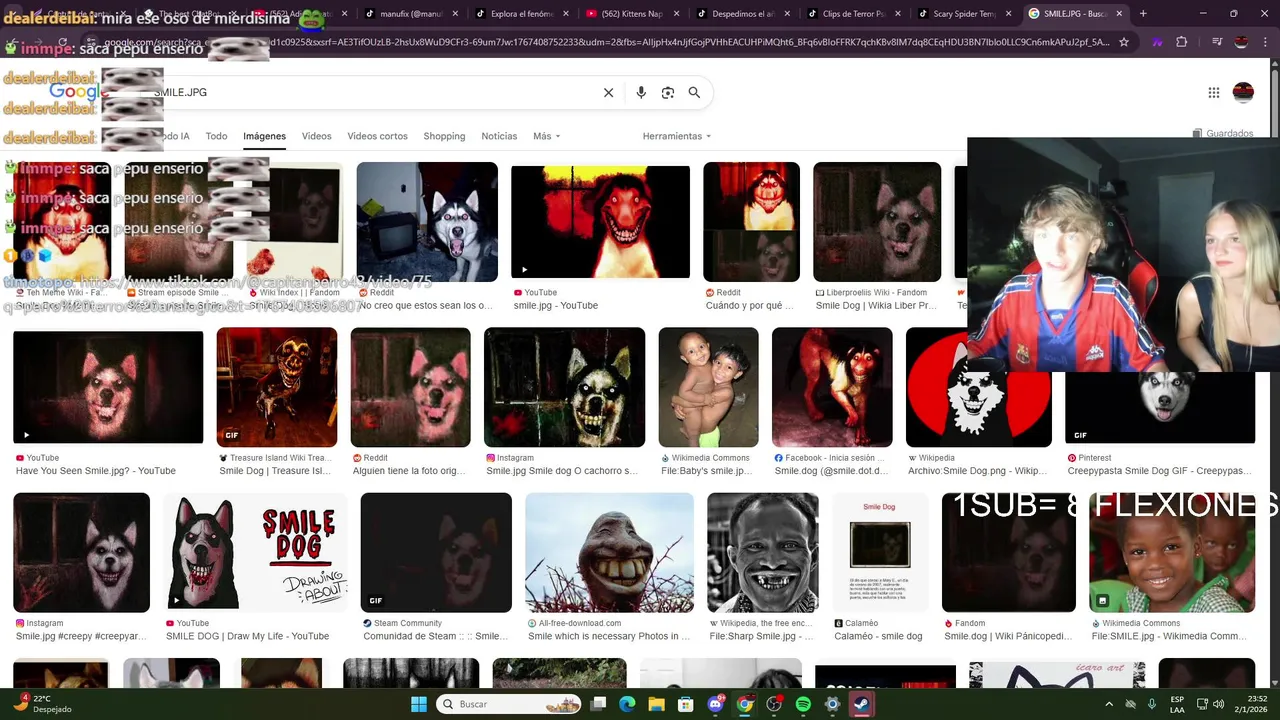Open the two babies hugging thumbnail
1280x720 pixels.
[708, 387]
